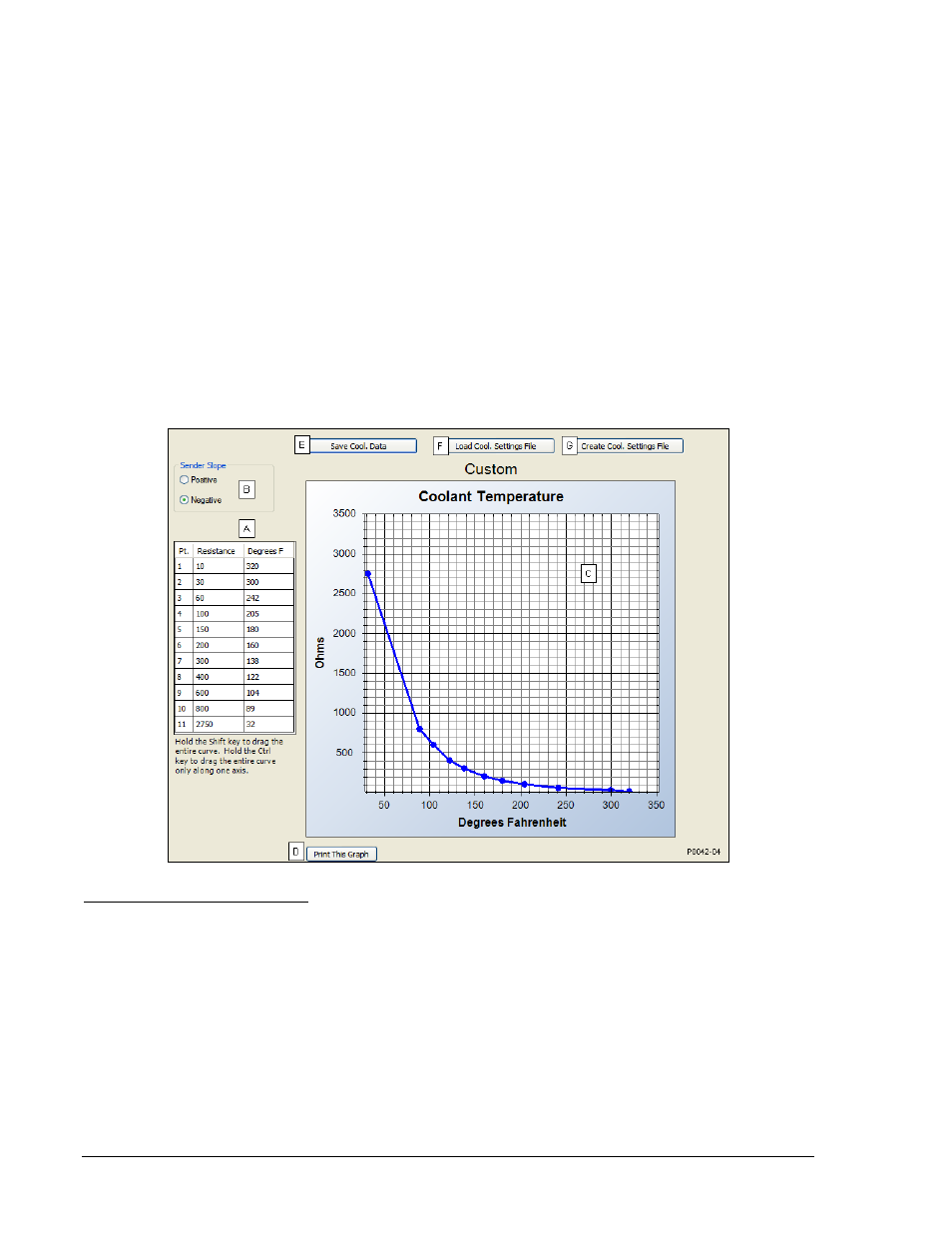Select the Positive sender slope option
Image resolution: width=952 pixels, height=1233 pixels.
click(x=199, y=480)
